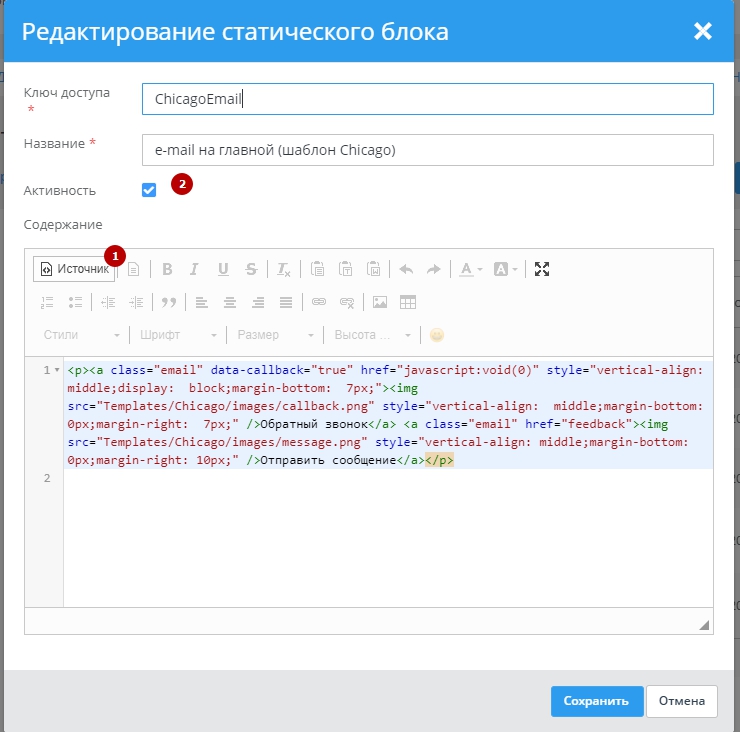Click the Название input field
The image size is (740, 732).
pos(428,150)
